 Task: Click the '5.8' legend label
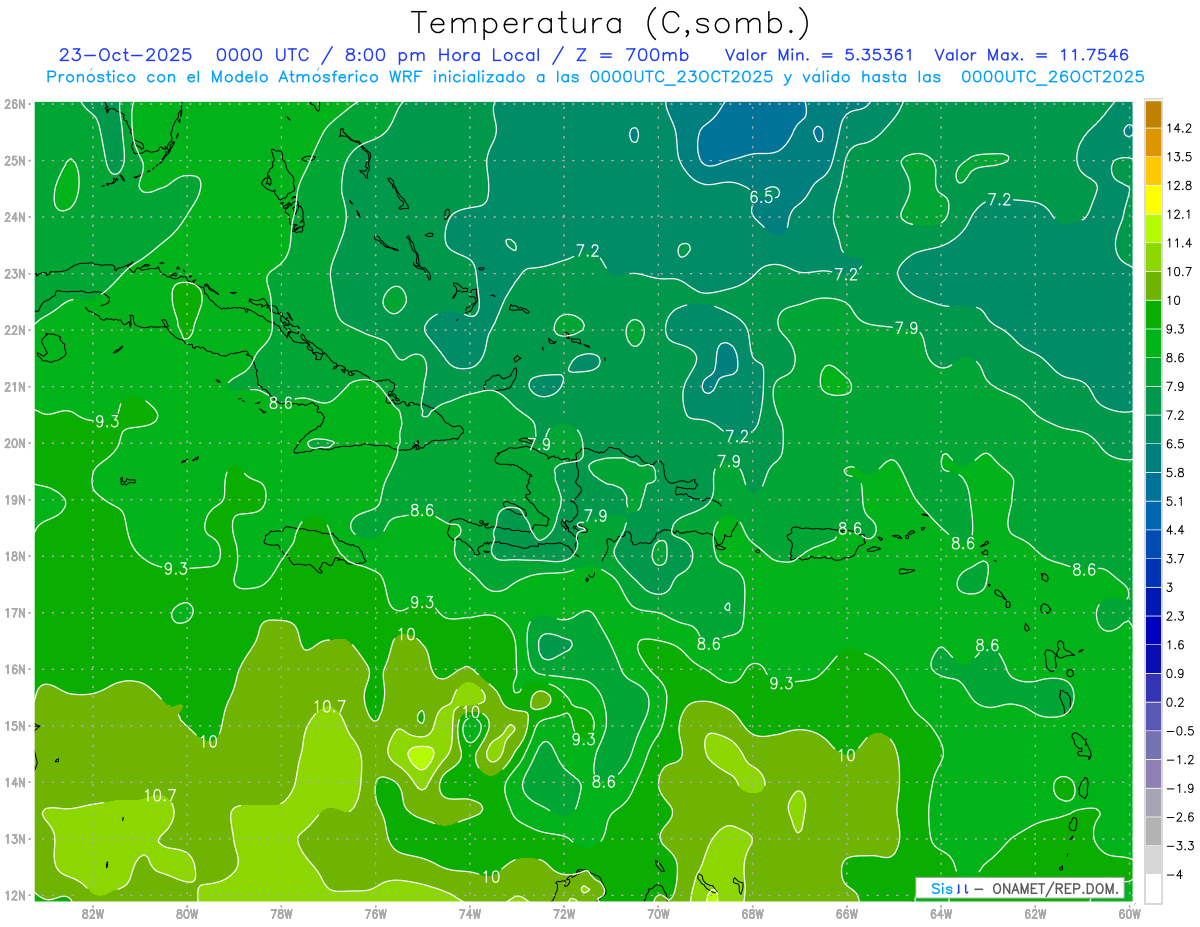pos(1175,472)
